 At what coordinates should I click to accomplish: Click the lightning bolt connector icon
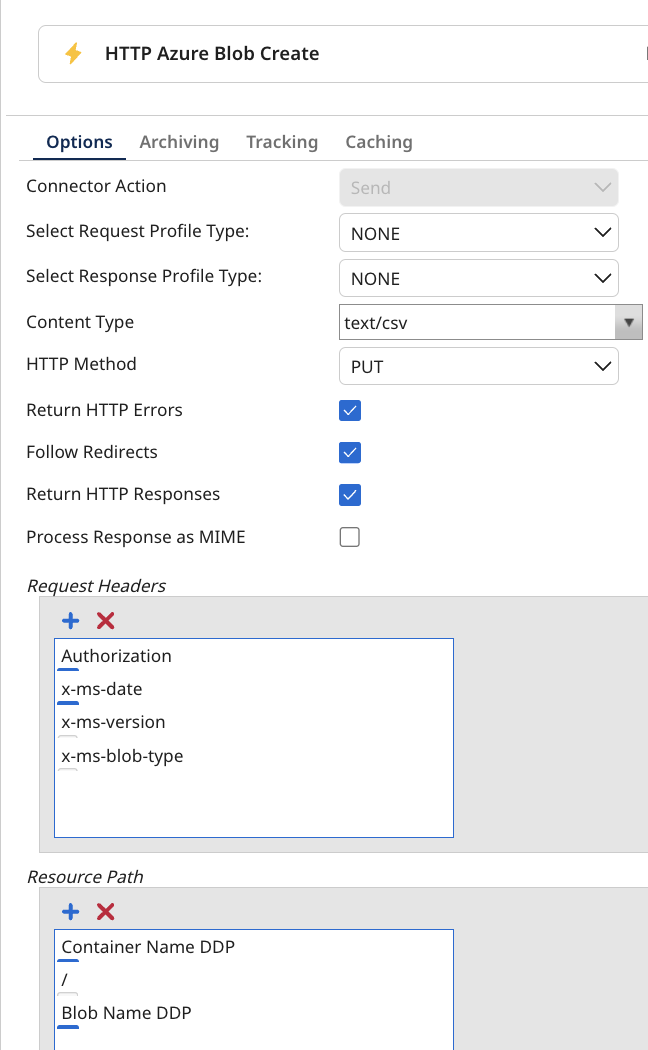pos(72,53)
